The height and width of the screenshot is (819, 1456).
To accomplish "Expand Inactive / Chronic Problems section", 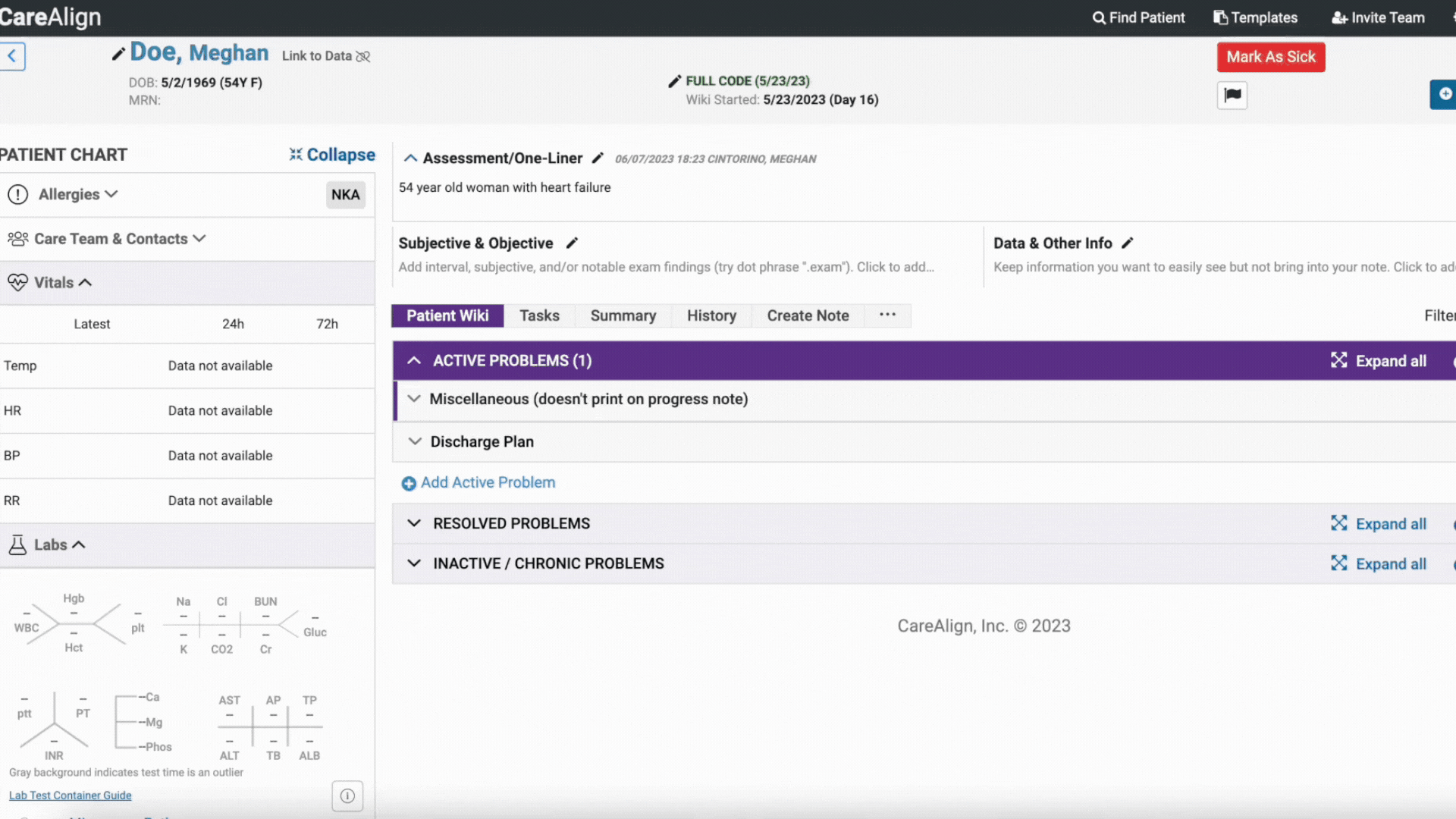I will click(414, 563).
